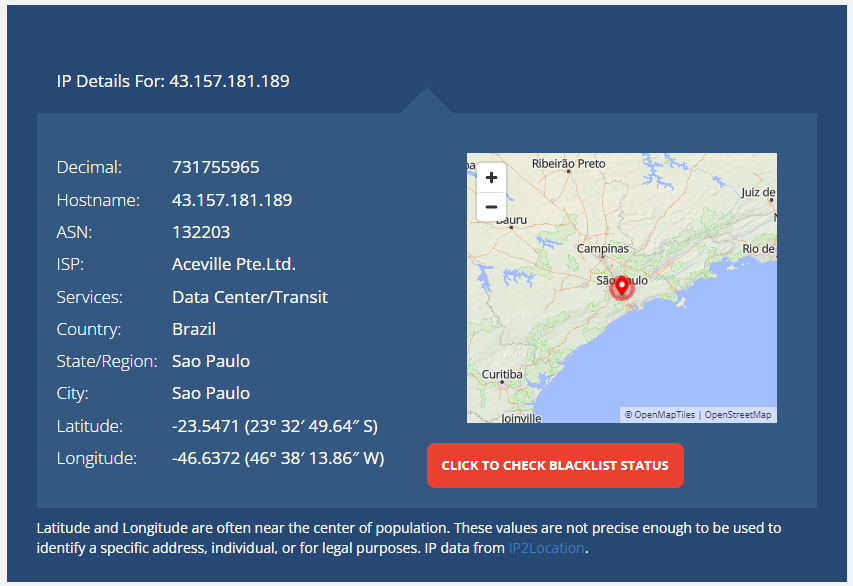The width and height of the screenshot is (853, 586).
Task: Zoom in on the map
Action: pos(491,178)
